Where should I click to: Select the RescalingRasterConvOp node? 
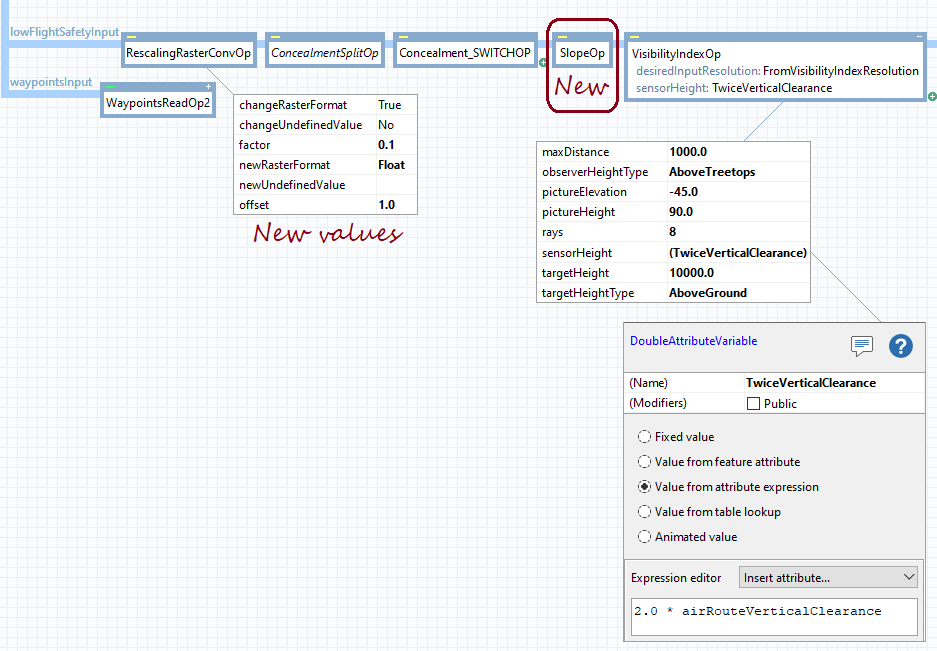[x=188, y=53]
